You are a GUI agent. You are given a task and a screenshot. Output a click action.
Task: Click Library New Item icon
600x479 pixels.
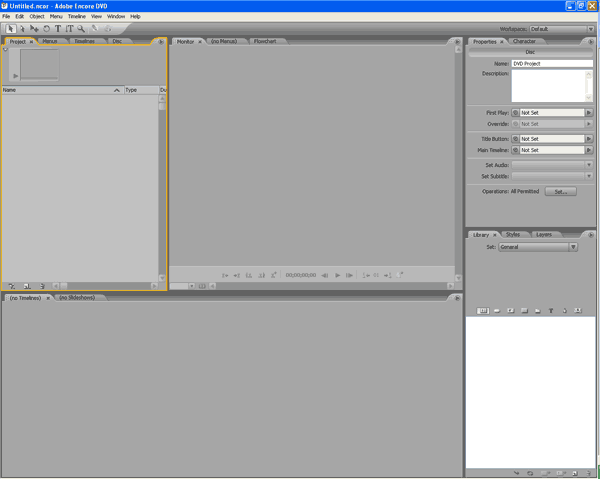575,473
